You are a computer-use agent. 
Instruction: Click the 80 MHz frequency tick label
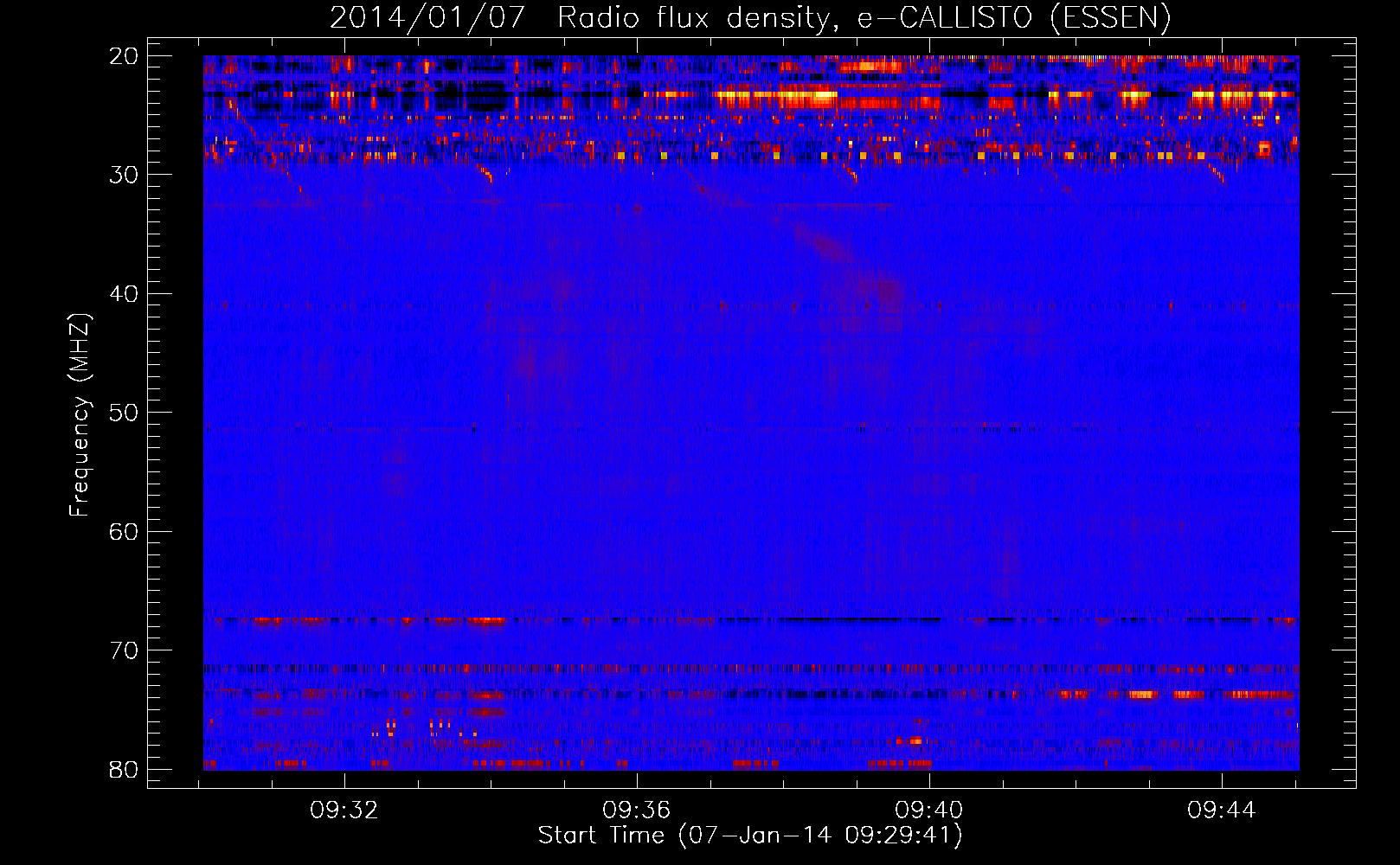pos(124,769)
